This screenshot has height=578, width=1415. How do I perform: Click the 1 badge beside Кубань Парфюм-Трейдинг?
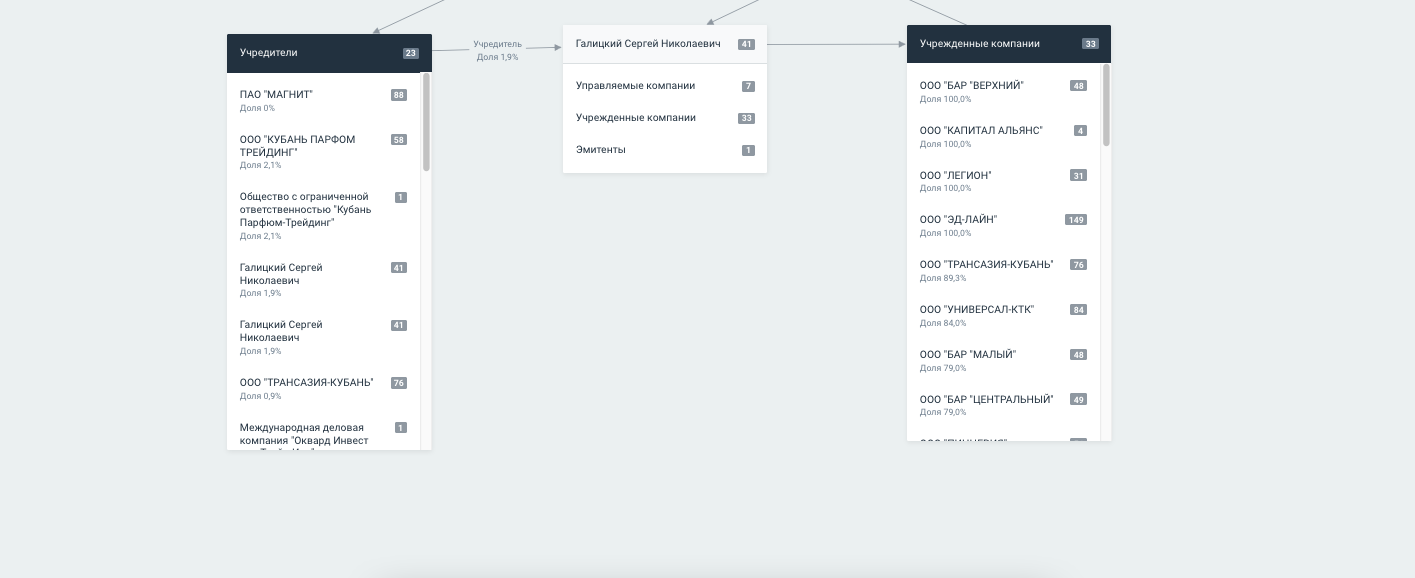pyautogui.click(x=401, y=197)
